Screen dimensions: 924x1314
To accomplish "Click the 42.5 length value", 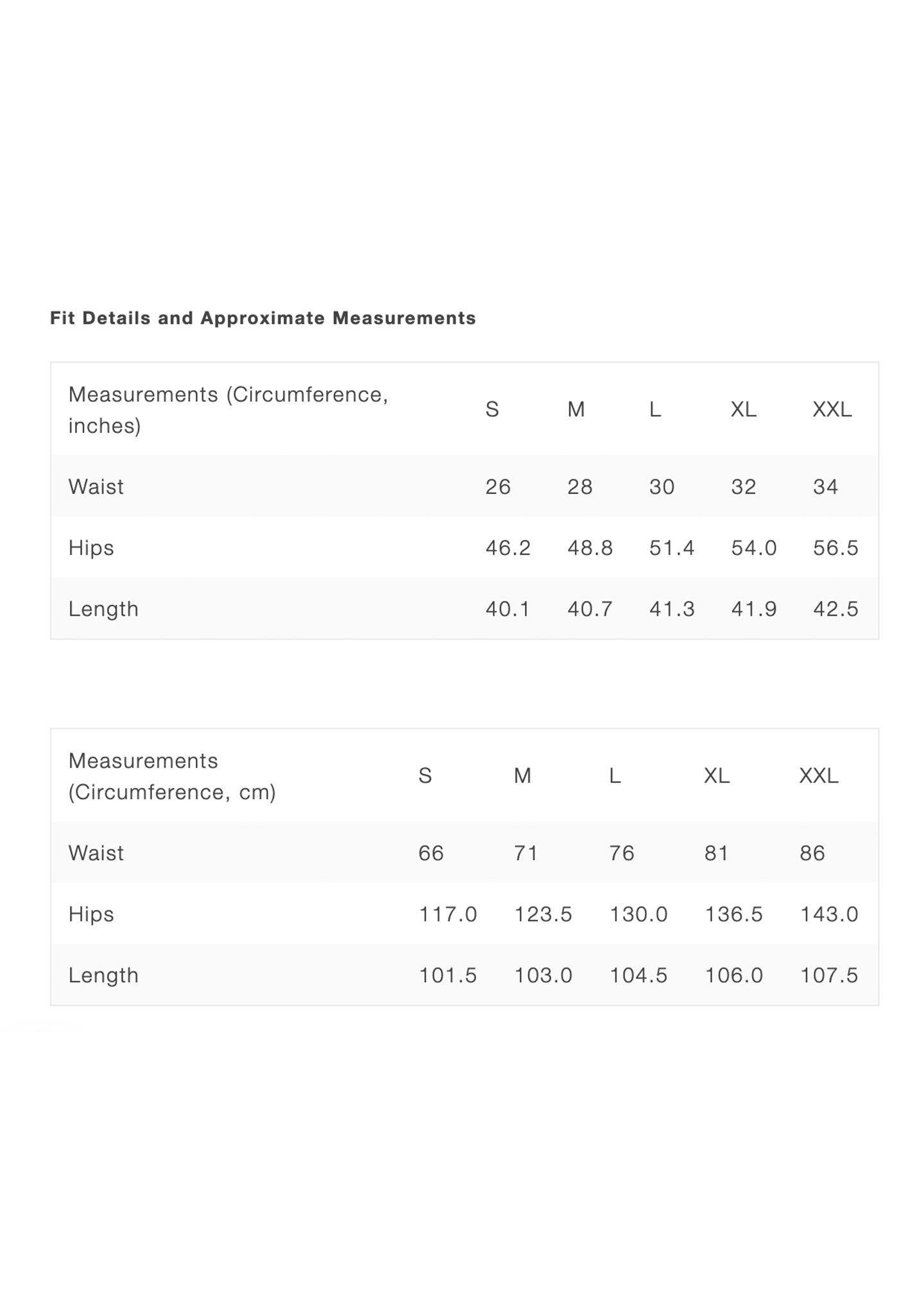I will pos(835,609).
